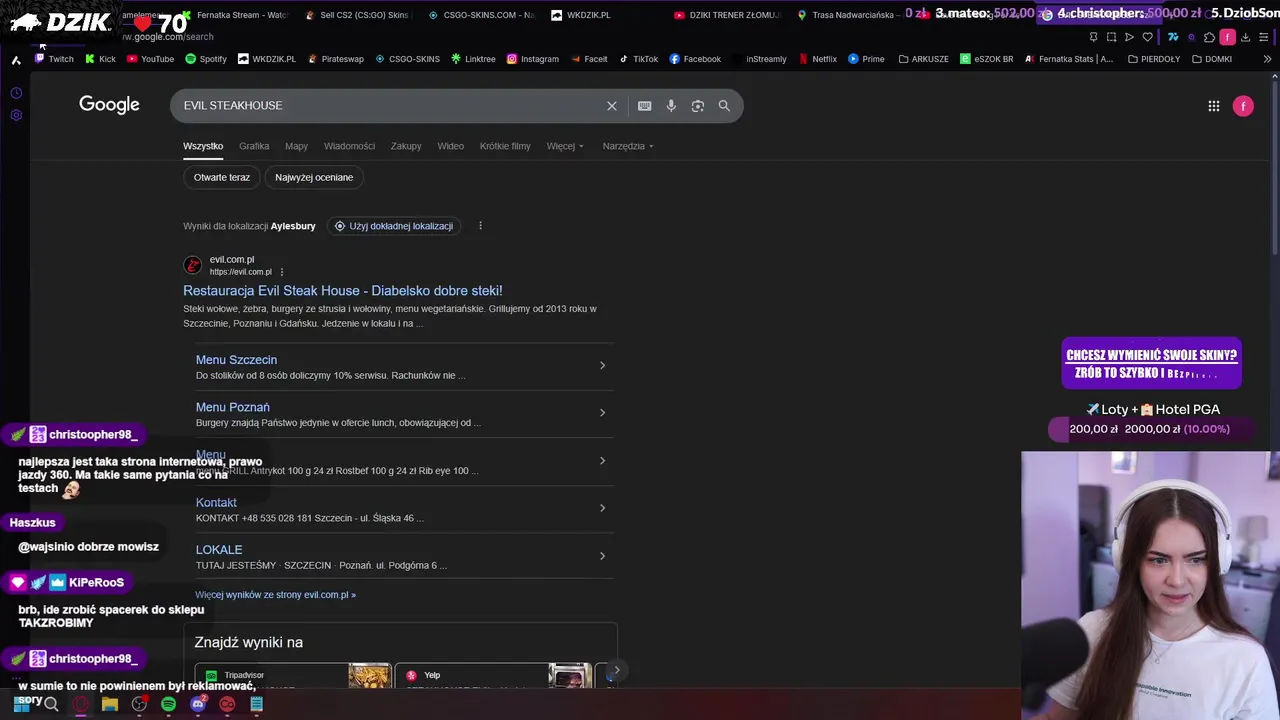Open OBS Studio from the taskbar
This screenshot has width=1280, height=720.
click(x=139, y=704)
